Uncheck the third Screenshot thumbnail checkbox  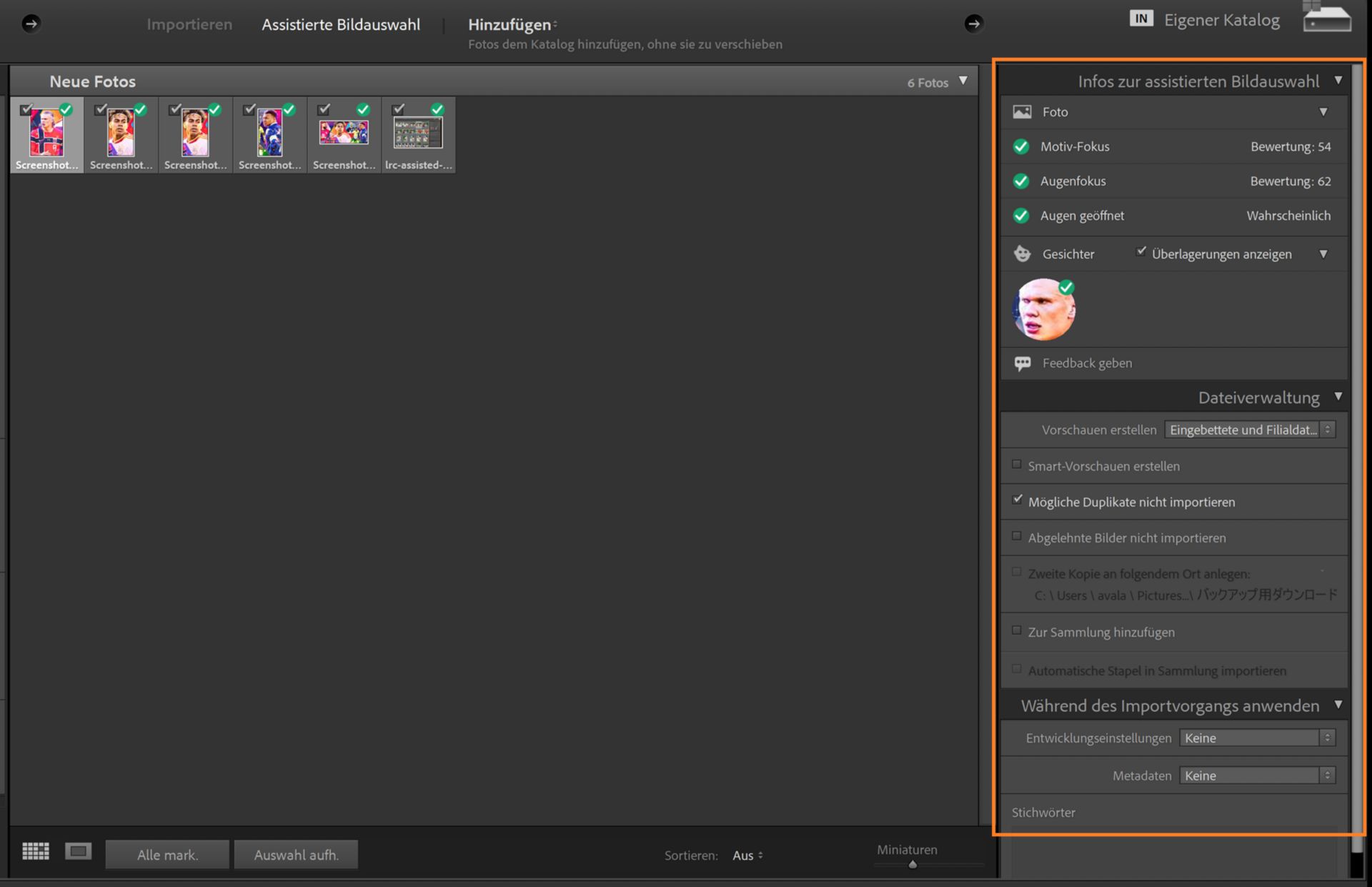coord(175,109)
